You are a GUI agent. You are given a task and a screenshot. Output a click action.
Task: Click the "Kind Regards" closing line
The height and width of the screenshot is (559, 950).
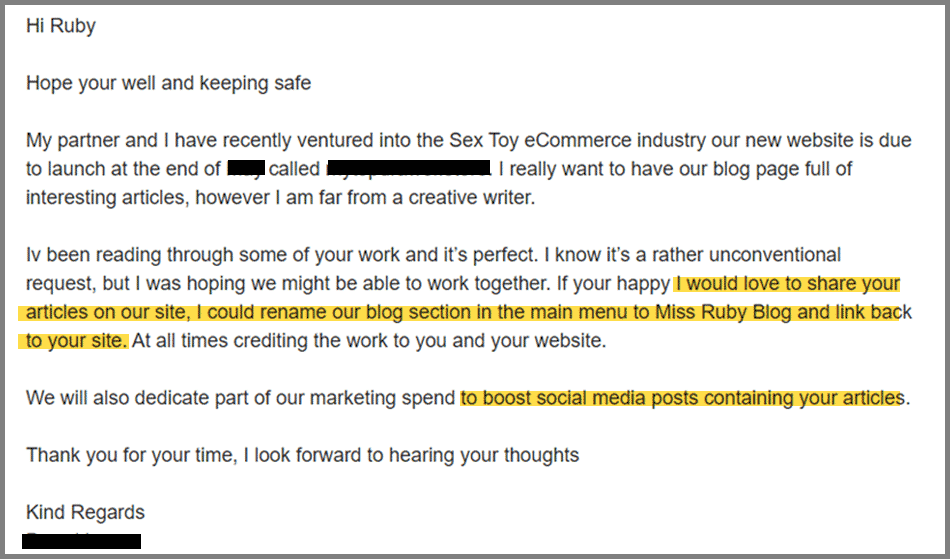tap(85, 512)
